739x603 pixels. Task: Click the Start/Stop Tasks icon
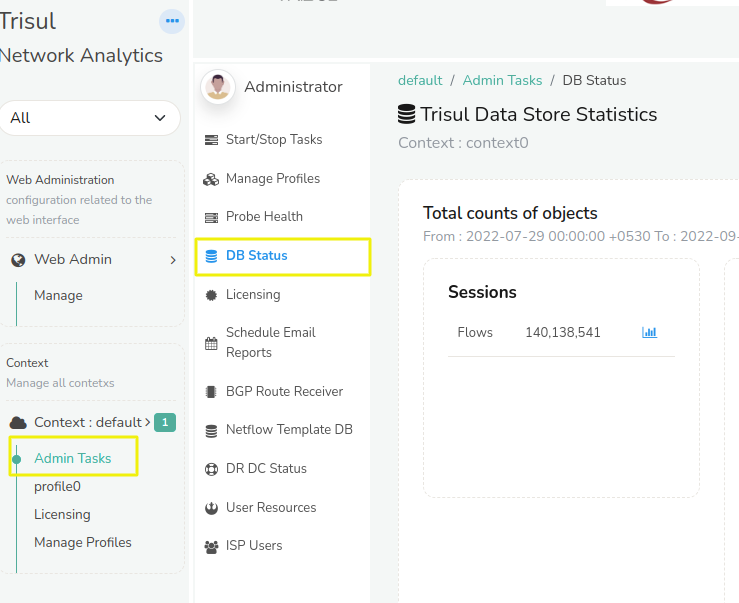[211, 140]
